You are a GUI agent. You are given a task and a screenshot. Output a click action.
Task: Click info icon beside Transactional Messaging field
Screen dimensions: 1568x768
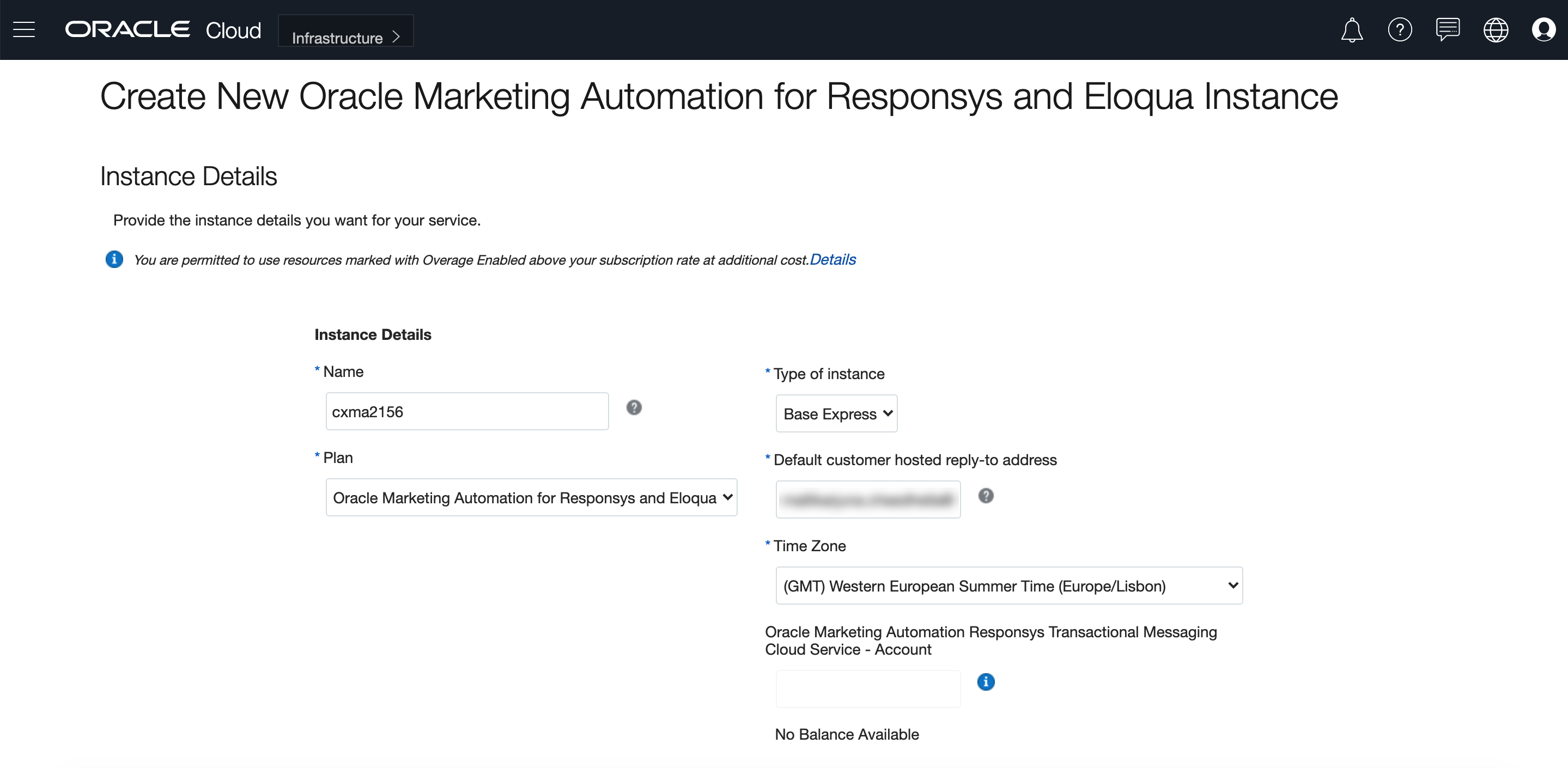pos(986,682)
